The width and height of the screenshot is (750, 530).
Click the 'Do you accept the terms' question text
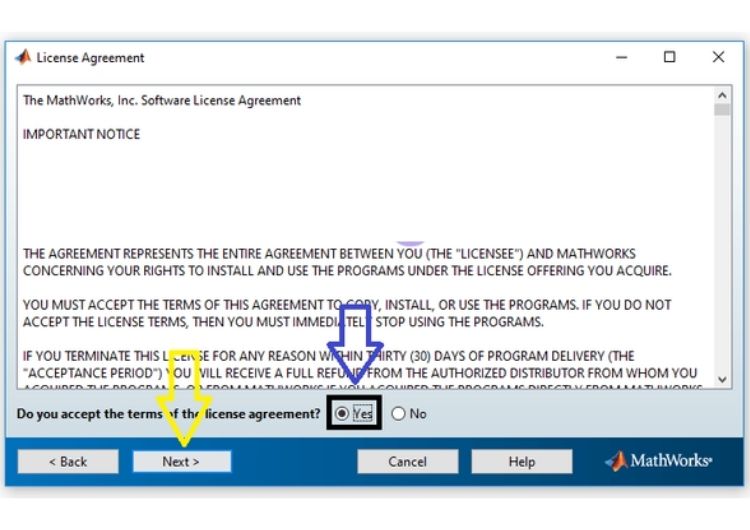(168, 414)
